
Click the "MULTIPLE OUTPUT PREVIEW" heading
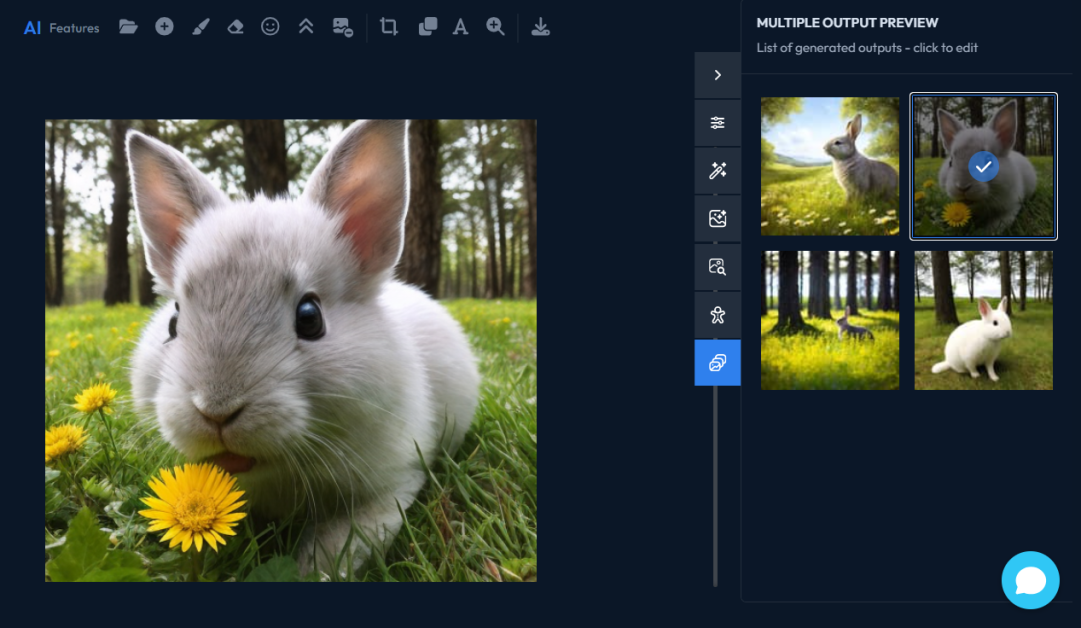pos(847,23)
